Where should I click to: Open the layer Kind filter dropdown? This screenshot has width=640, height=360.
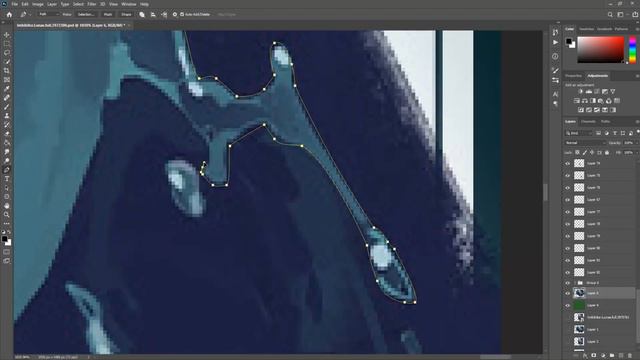pyautogui.click(x=579, y=133)
